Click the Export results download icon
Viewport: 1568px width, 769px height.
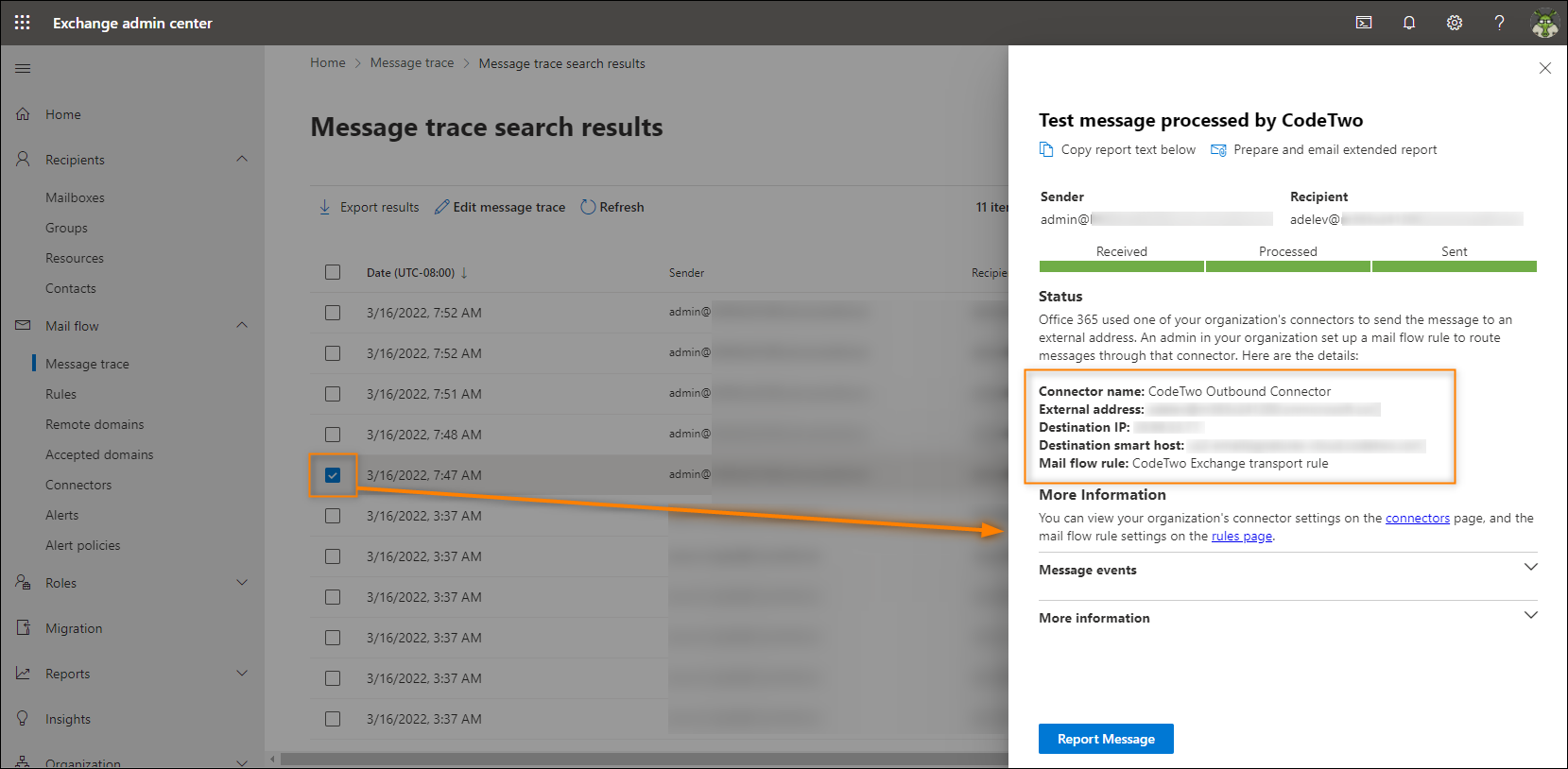(324, 207)
